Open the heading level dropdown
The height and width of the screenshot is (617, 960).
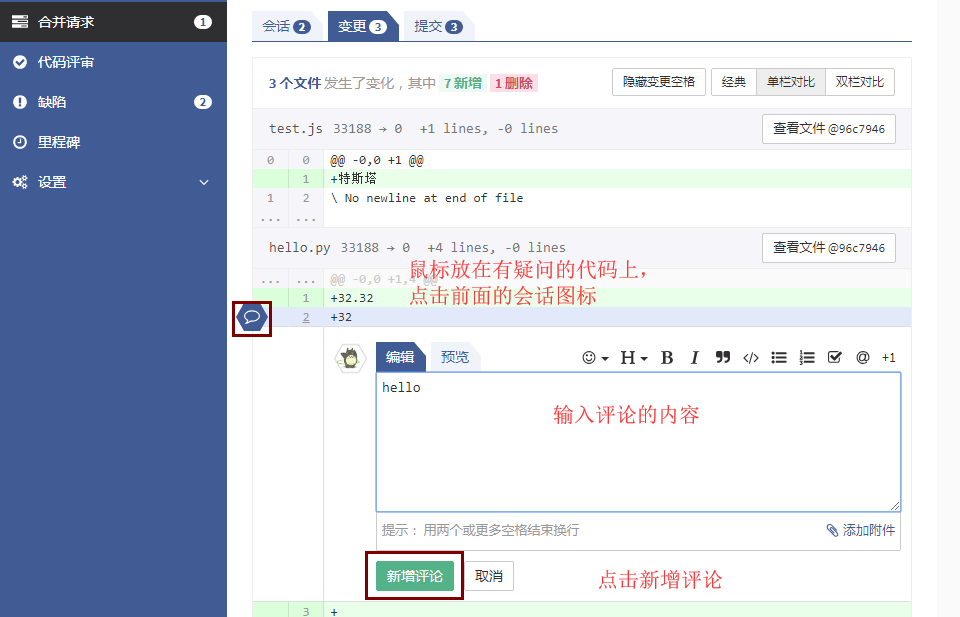(x=633, y=358)
